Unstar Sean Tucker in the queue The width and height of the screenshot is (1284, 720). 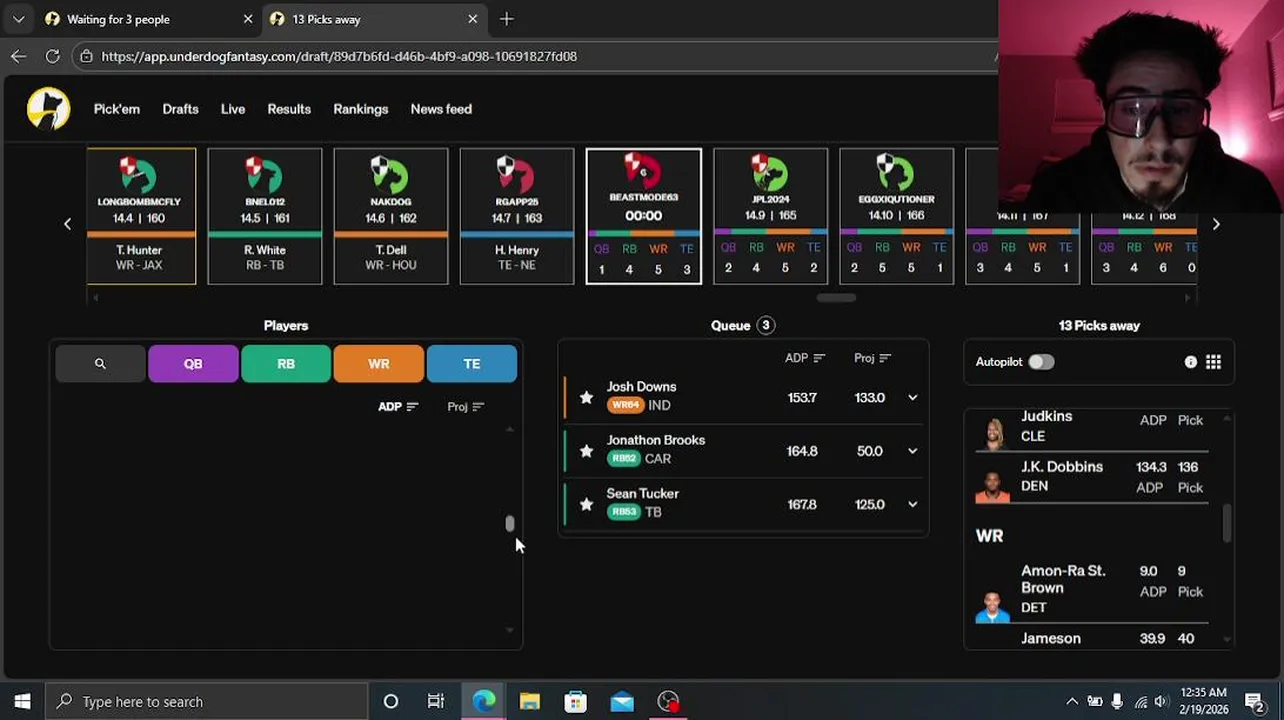[586, 504]
